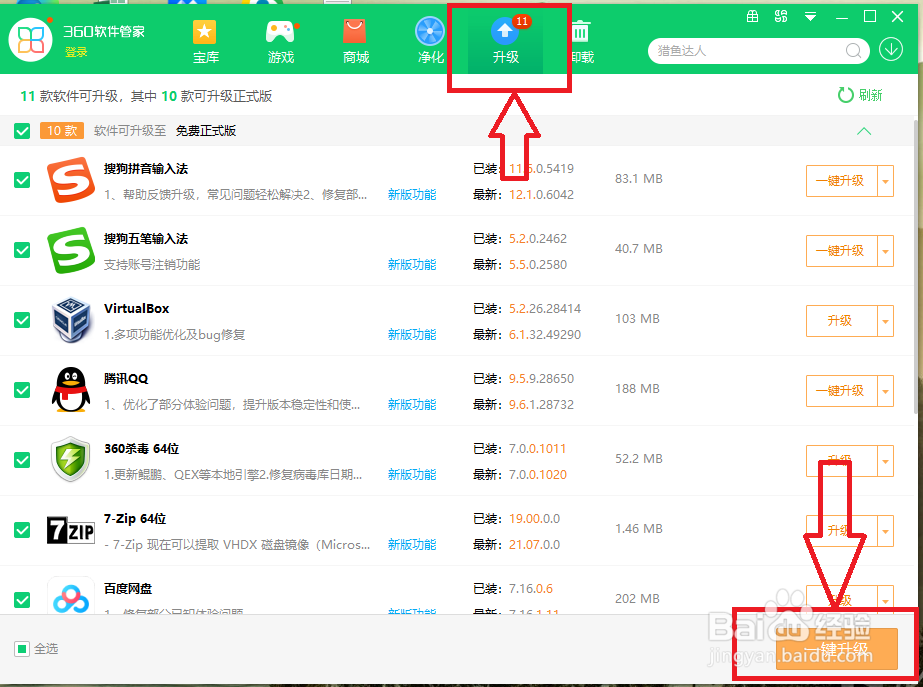Uncheck 7-Zip 64位 checkbox
Screen dimensions: 923x687
coord(22,530)
